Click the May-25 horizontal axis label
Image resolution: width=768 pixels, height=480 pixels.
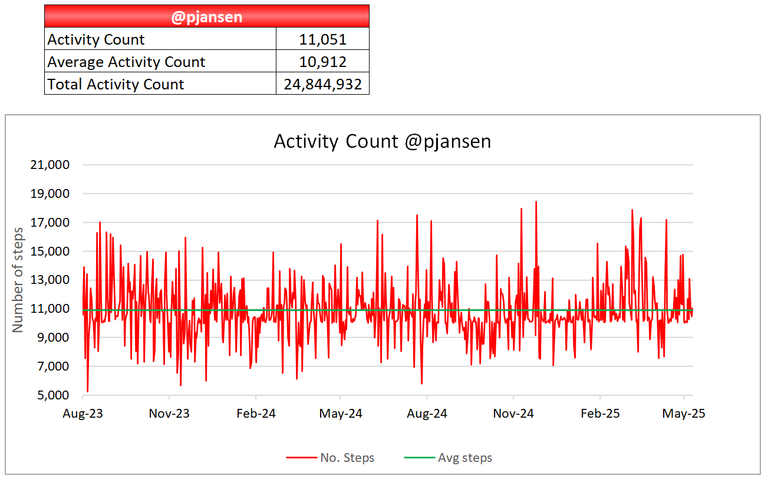(x=684, y=413)
